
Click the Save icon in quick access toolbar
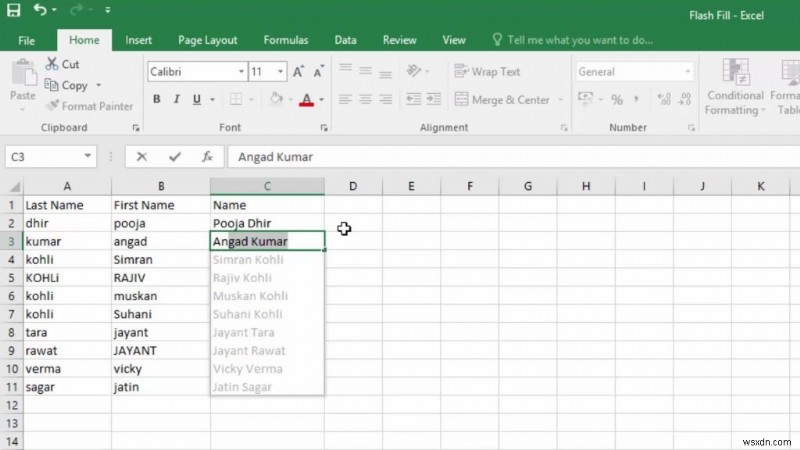click(14, 10)
